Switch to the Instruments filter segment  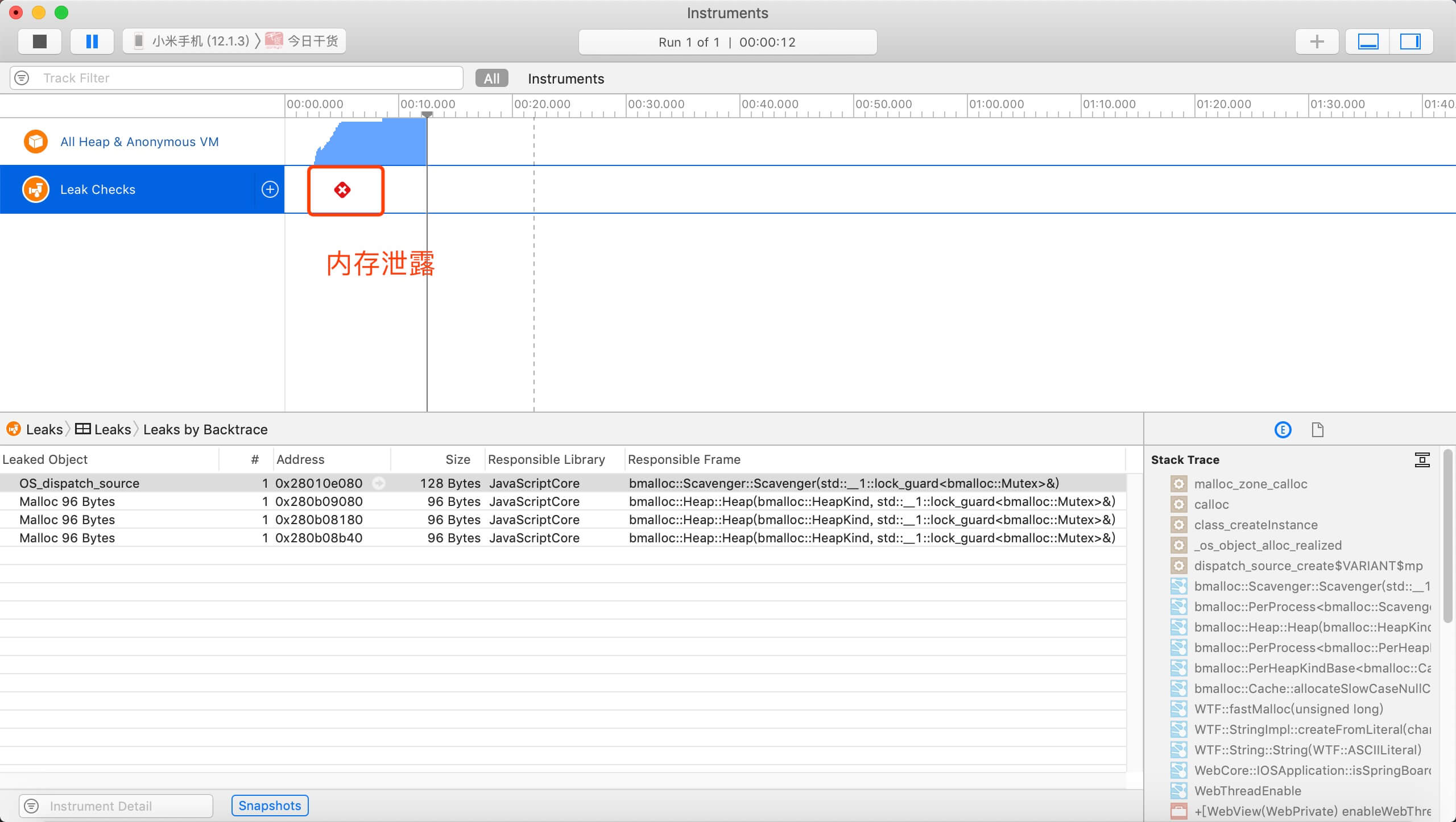566,78
